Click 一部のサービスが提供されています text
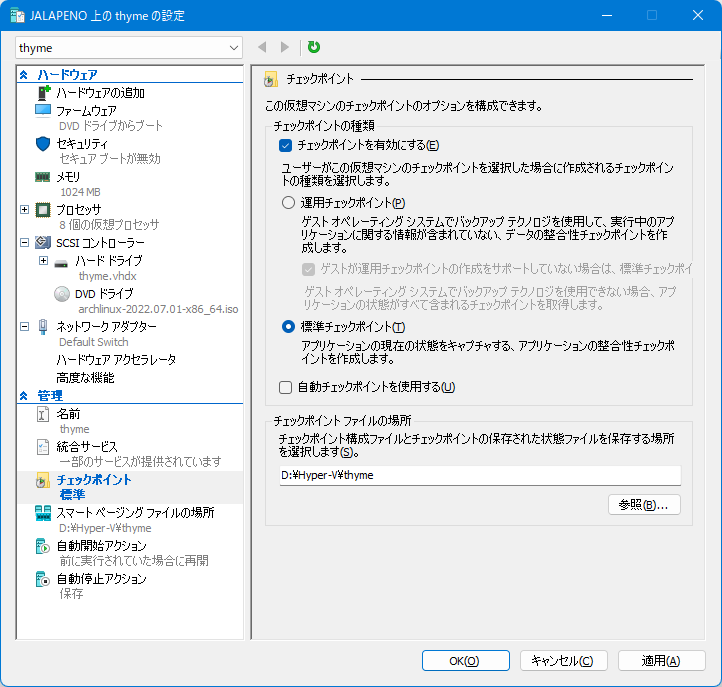The image size is (722, 687). coord(140,462)
